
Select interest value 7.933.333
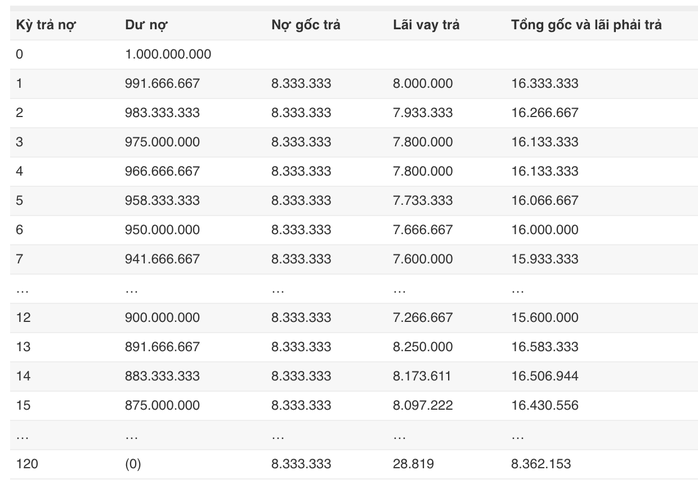point(422,113)
